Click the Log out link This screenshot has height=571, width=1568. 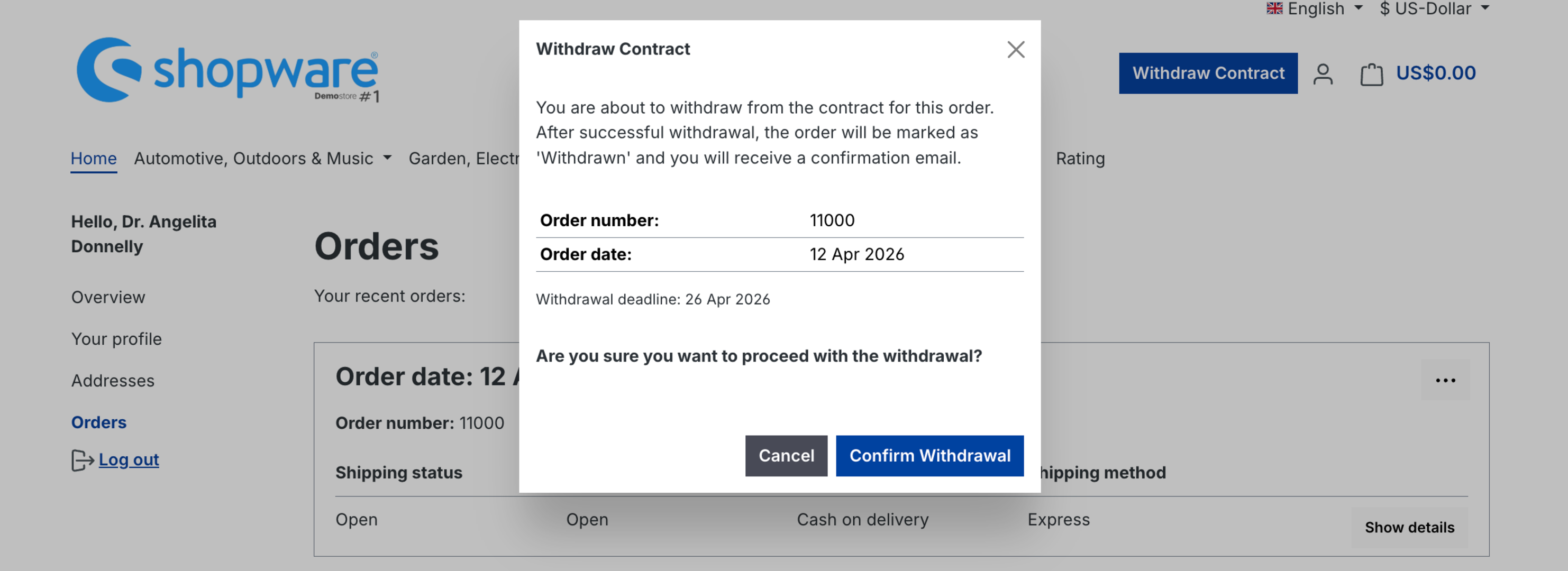click(129, 460)
